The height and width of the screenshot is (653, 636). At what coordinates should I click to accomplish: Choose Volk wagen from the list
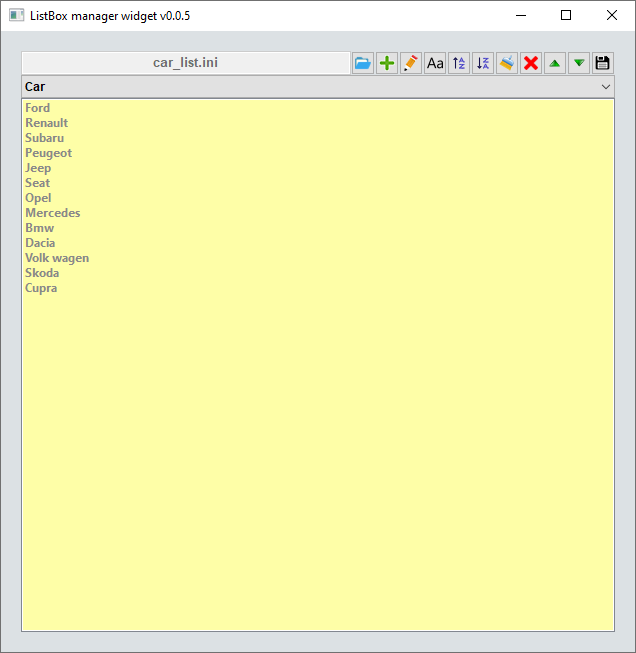[57, 258]
